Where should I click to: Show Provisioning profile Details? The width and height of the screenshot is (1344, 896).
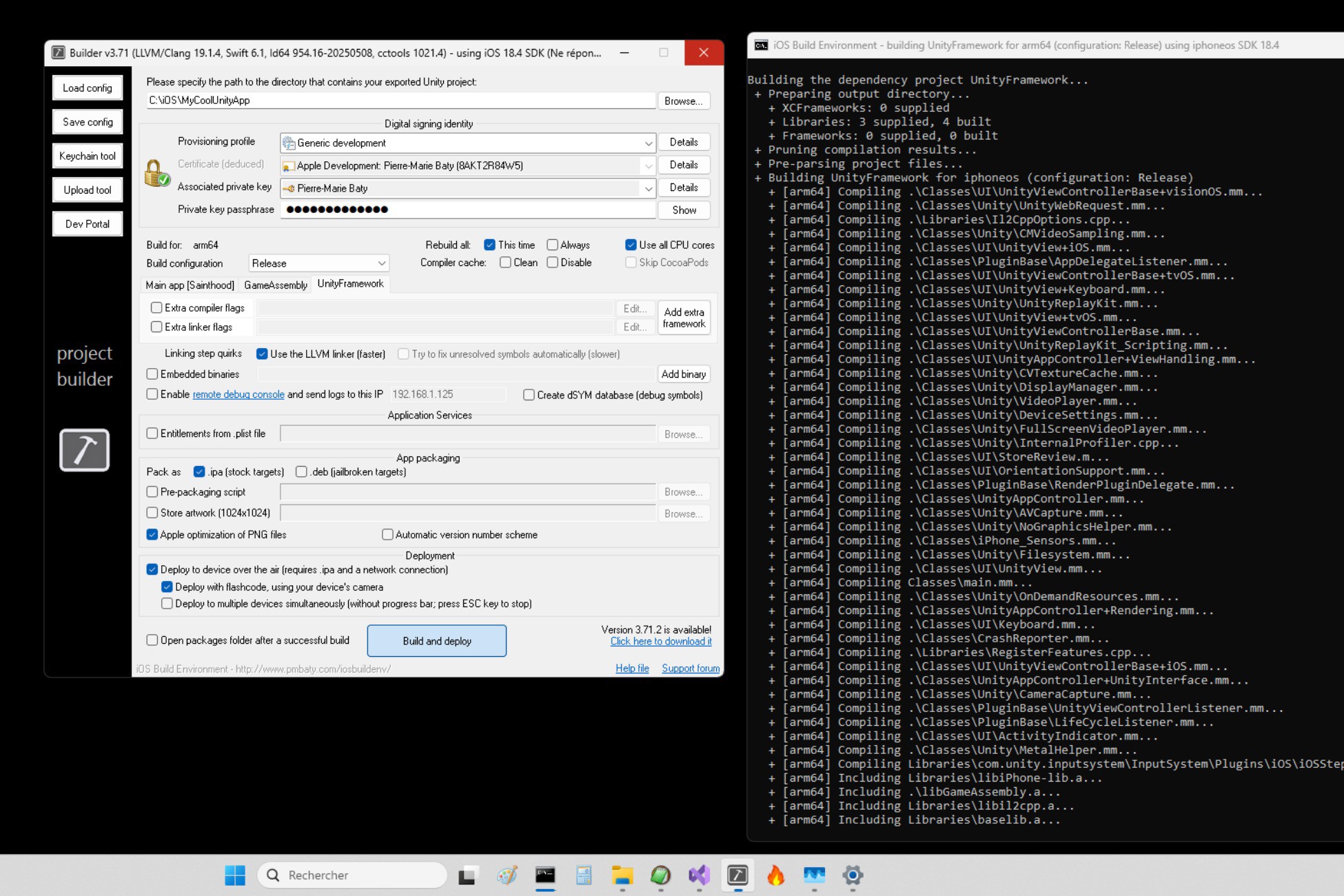tap(684, 142)
